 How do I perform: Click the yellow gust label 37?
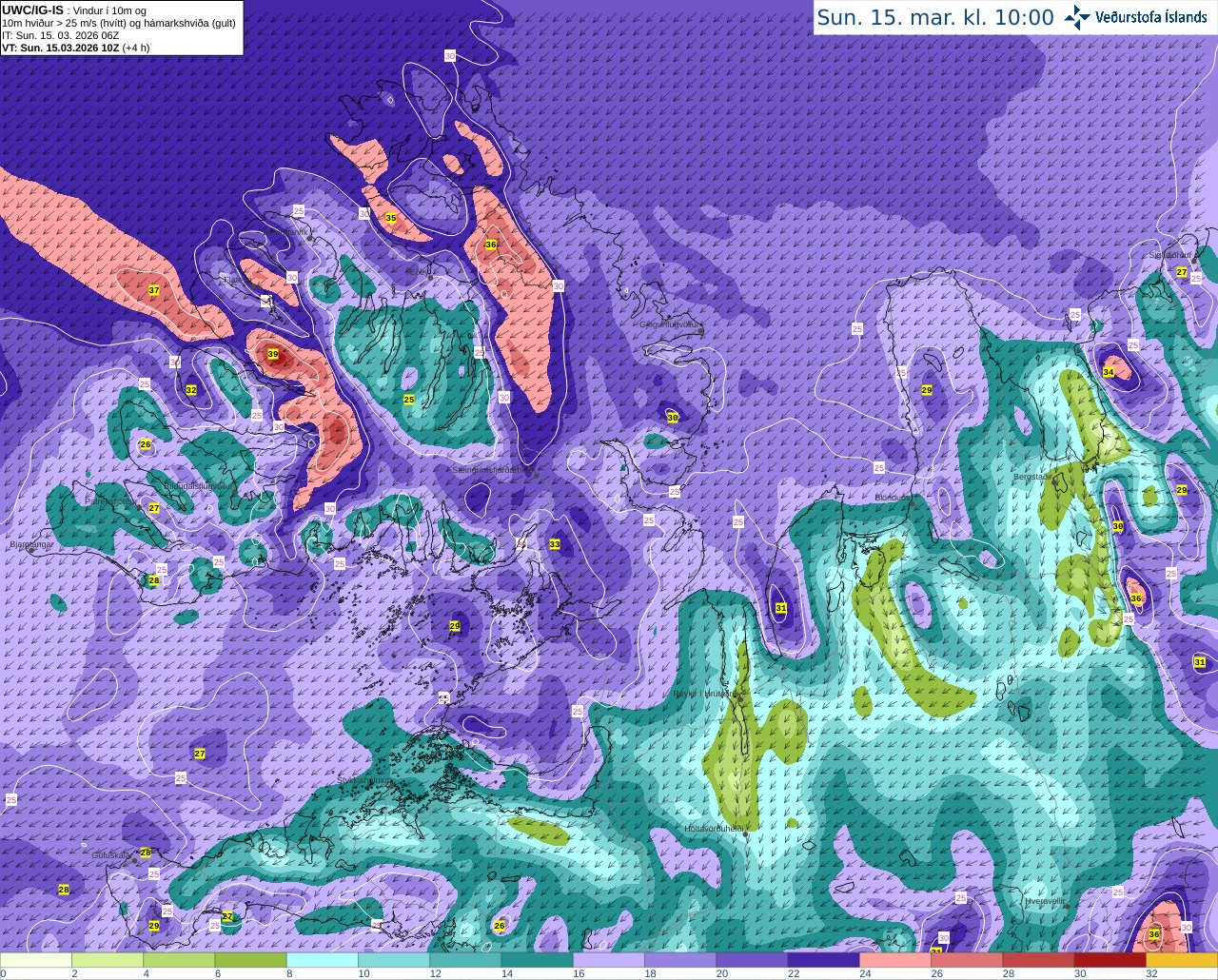(x=154, y=290)
